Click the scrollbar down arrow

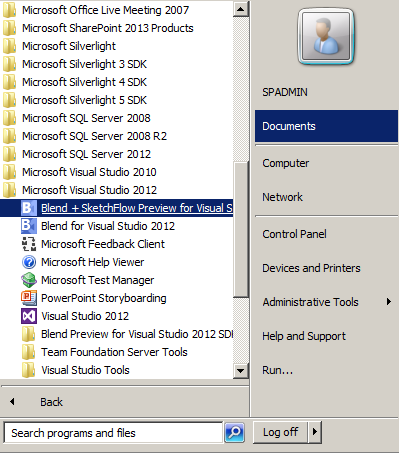[241, 370]
